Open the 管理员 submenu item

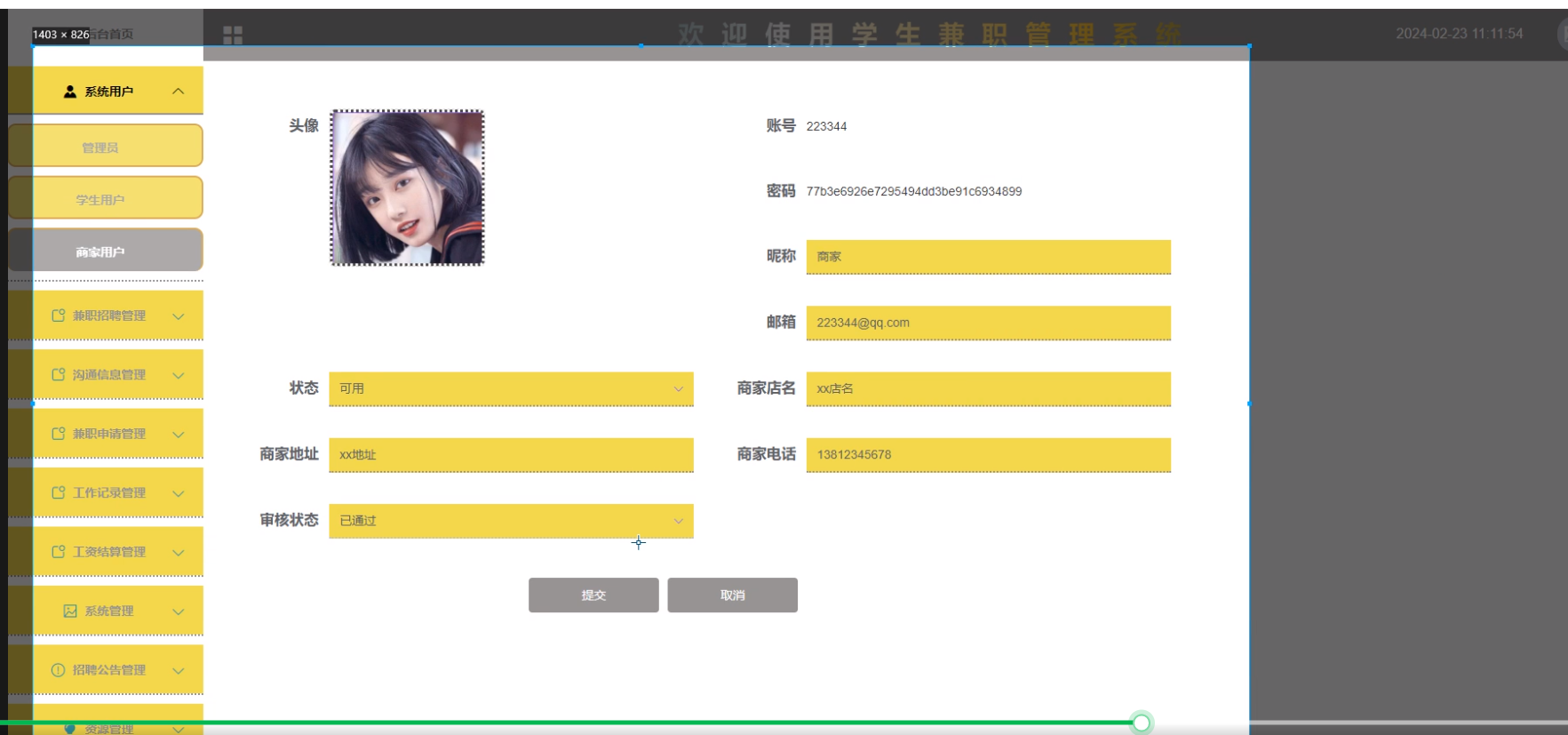(106, 147)
